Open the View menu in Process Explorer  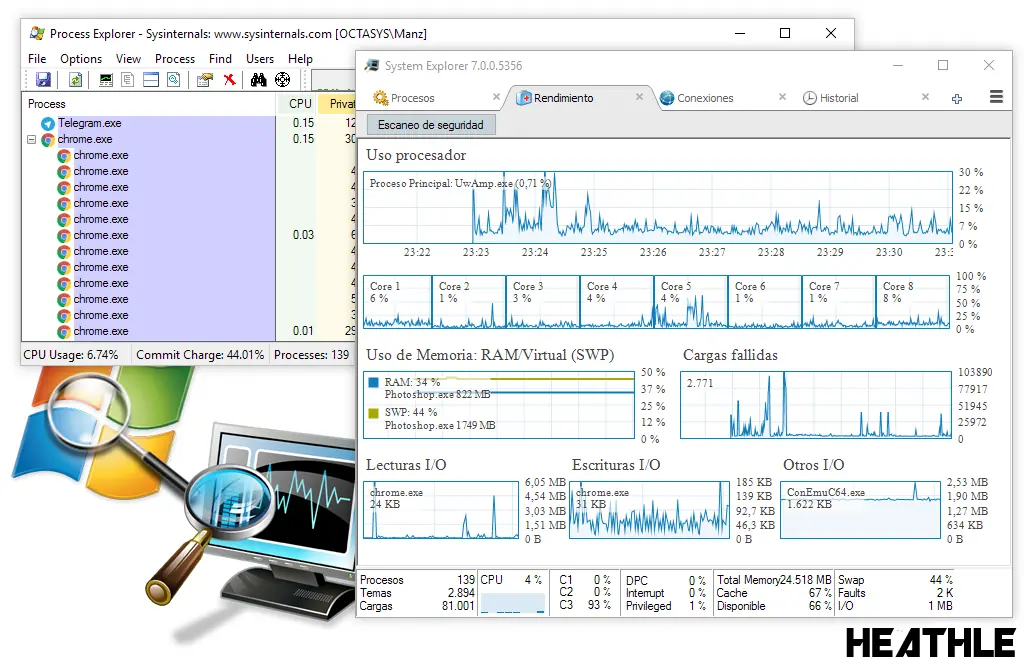(129, 59)
